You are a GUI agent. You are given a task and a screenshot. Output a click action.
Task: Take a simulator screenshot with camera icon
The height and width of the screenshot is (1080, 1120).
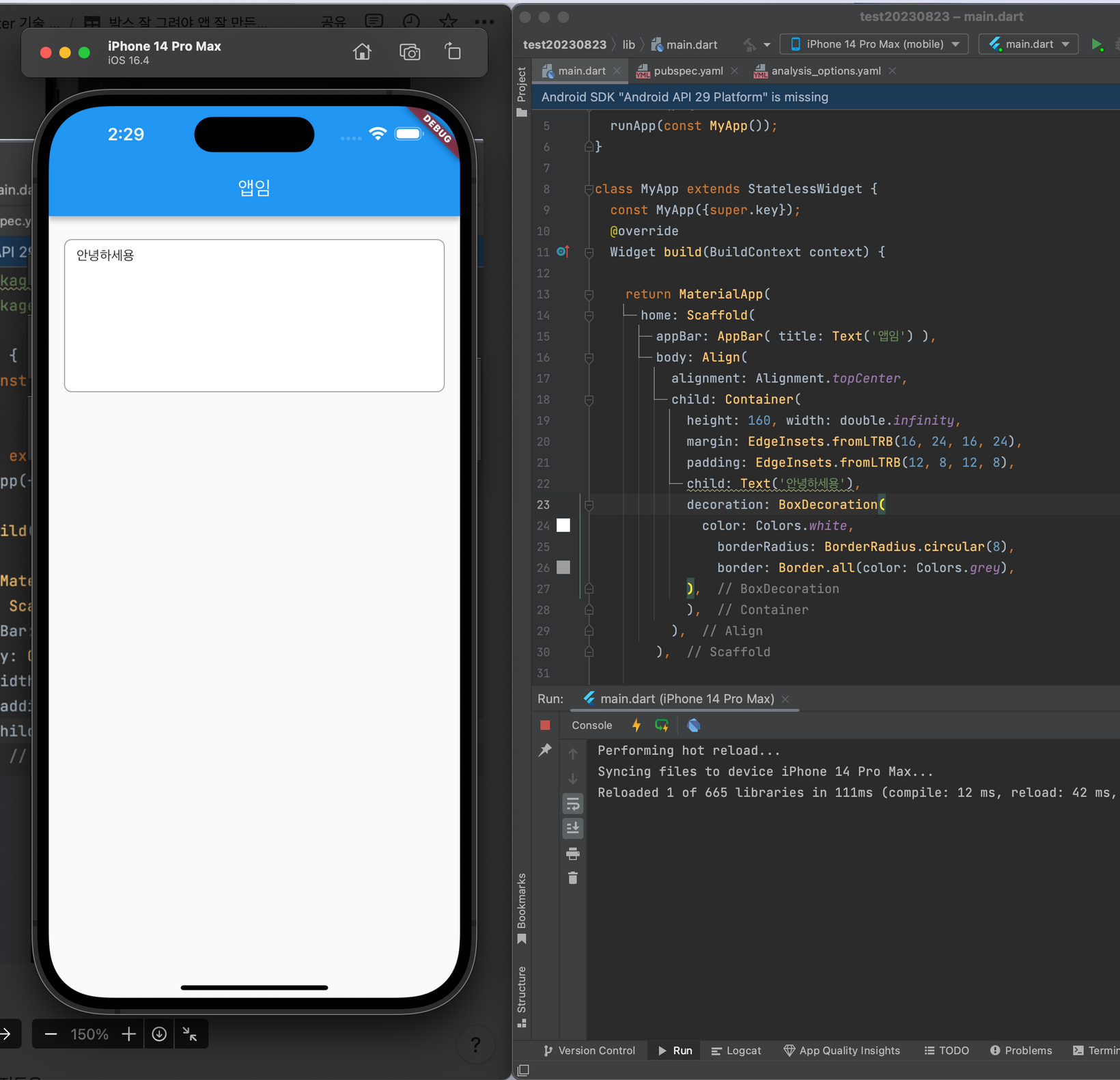tap(410, 52)
